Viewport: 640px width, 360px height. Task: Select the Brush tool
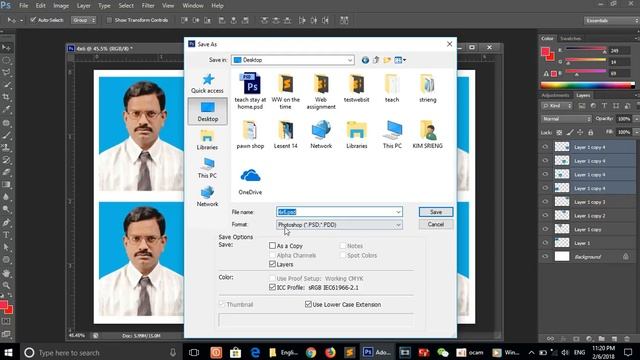click(6, 135)
